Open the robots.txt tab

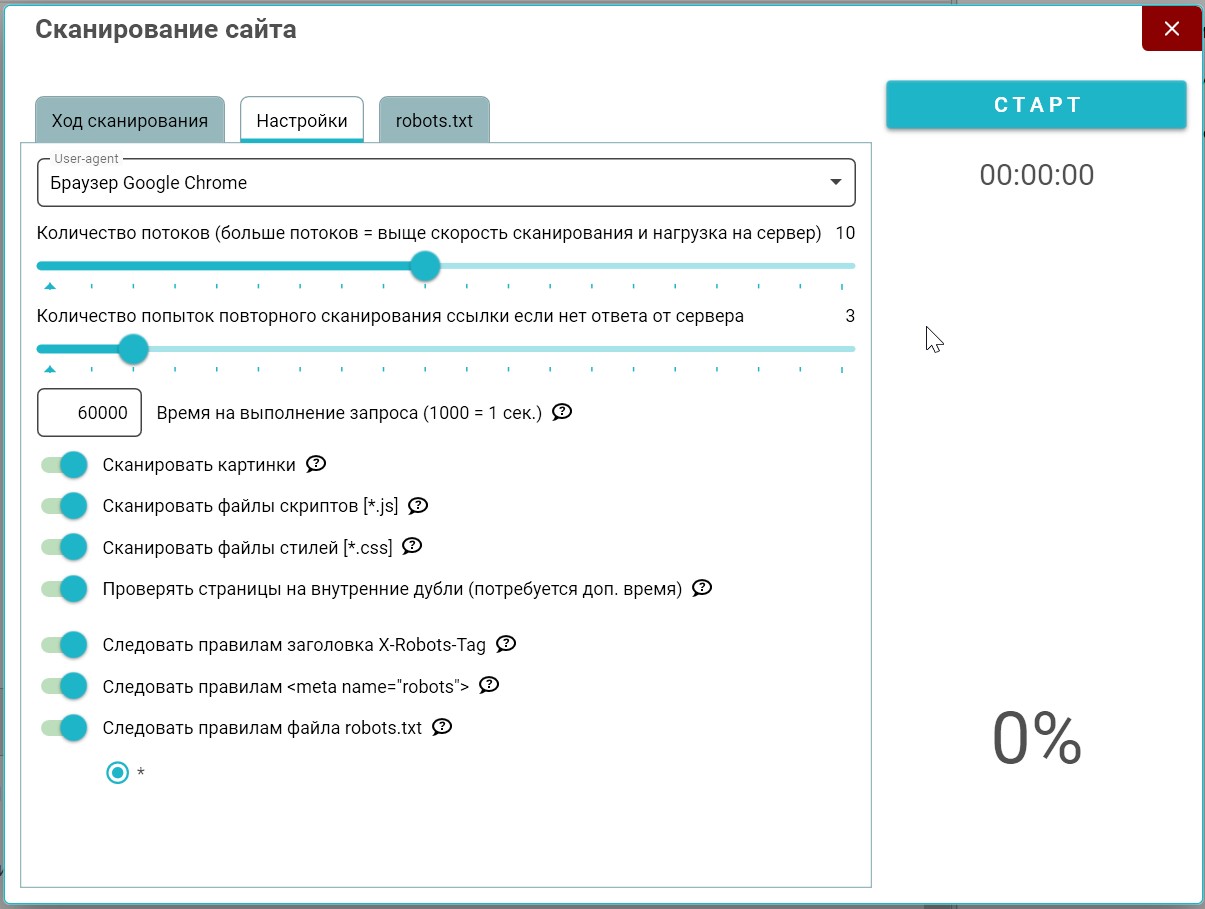(x=434, y=121)
